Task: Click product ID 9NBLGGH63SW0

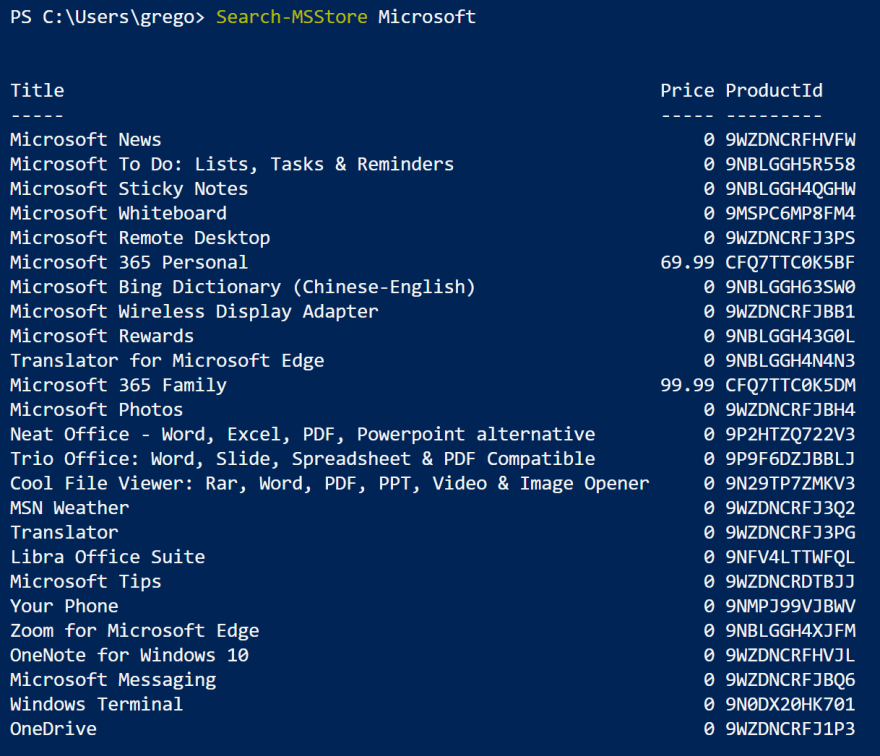Action: (791, 287)
